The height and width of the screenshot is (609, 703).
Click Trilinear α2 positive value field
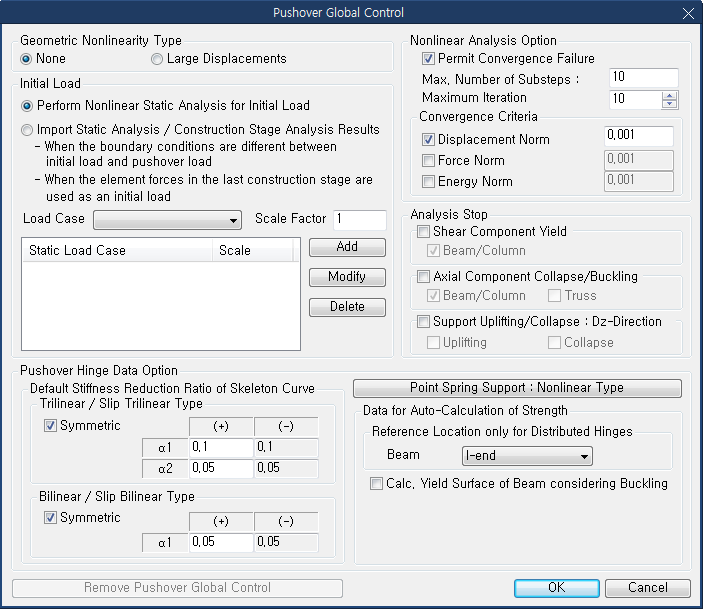[221, 469]
